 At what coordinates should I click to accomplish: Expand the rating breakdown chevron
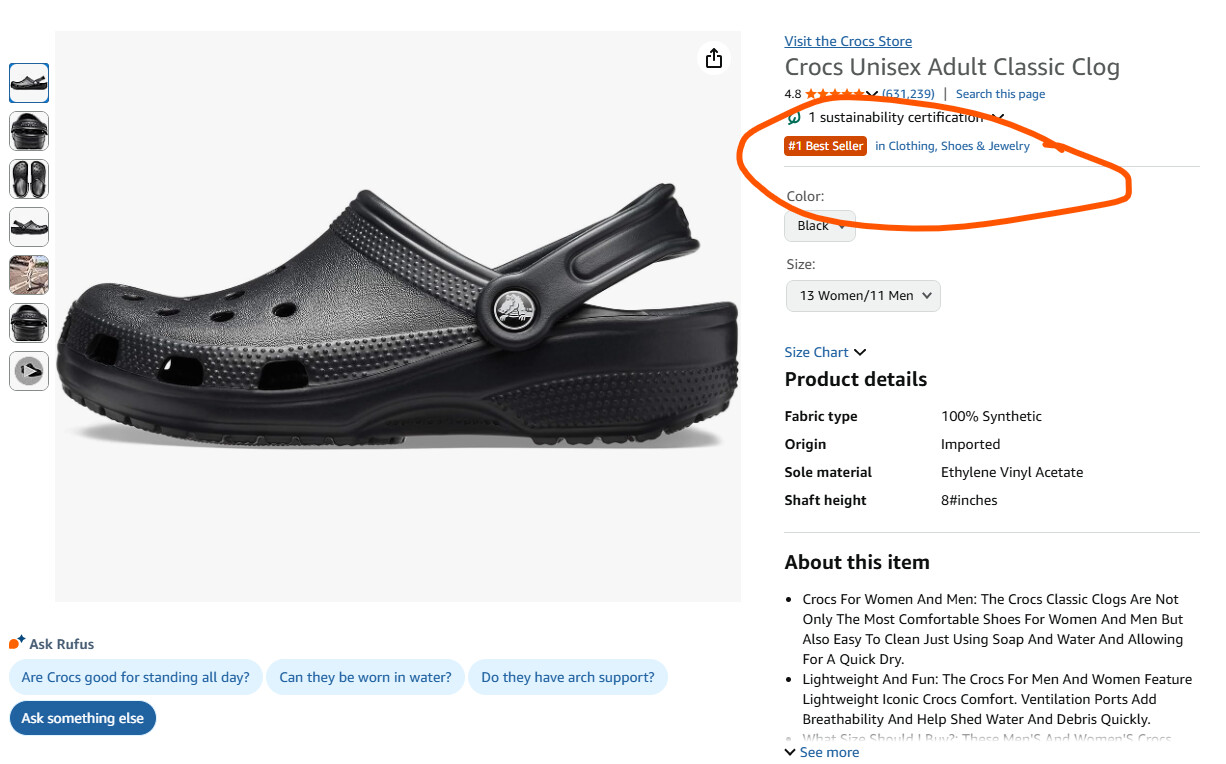tap(871, 95)
